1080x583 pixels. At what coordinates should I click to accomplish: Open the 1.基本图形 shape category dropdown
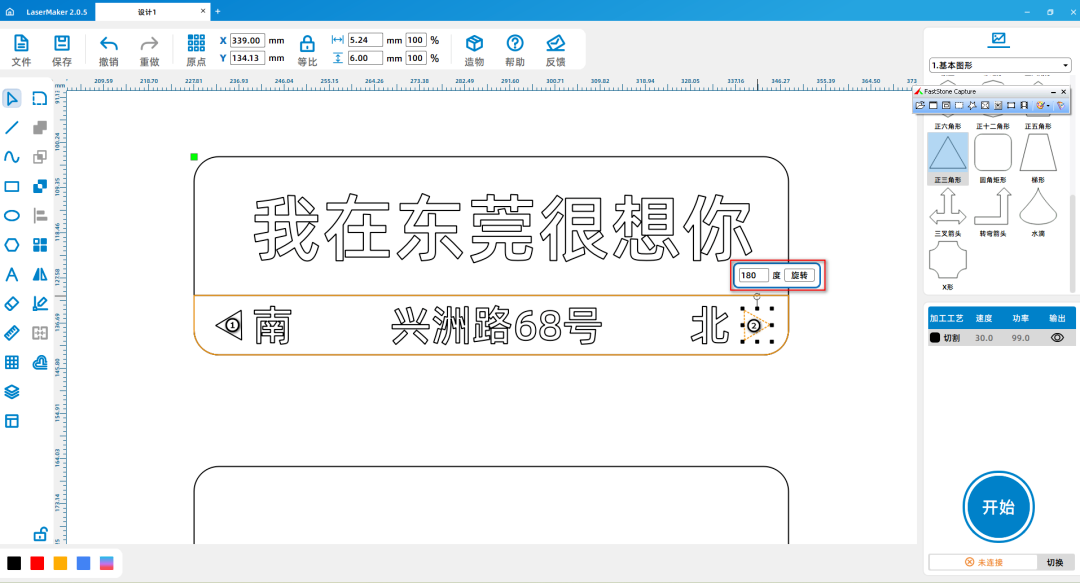click(x=1066, y=63)
